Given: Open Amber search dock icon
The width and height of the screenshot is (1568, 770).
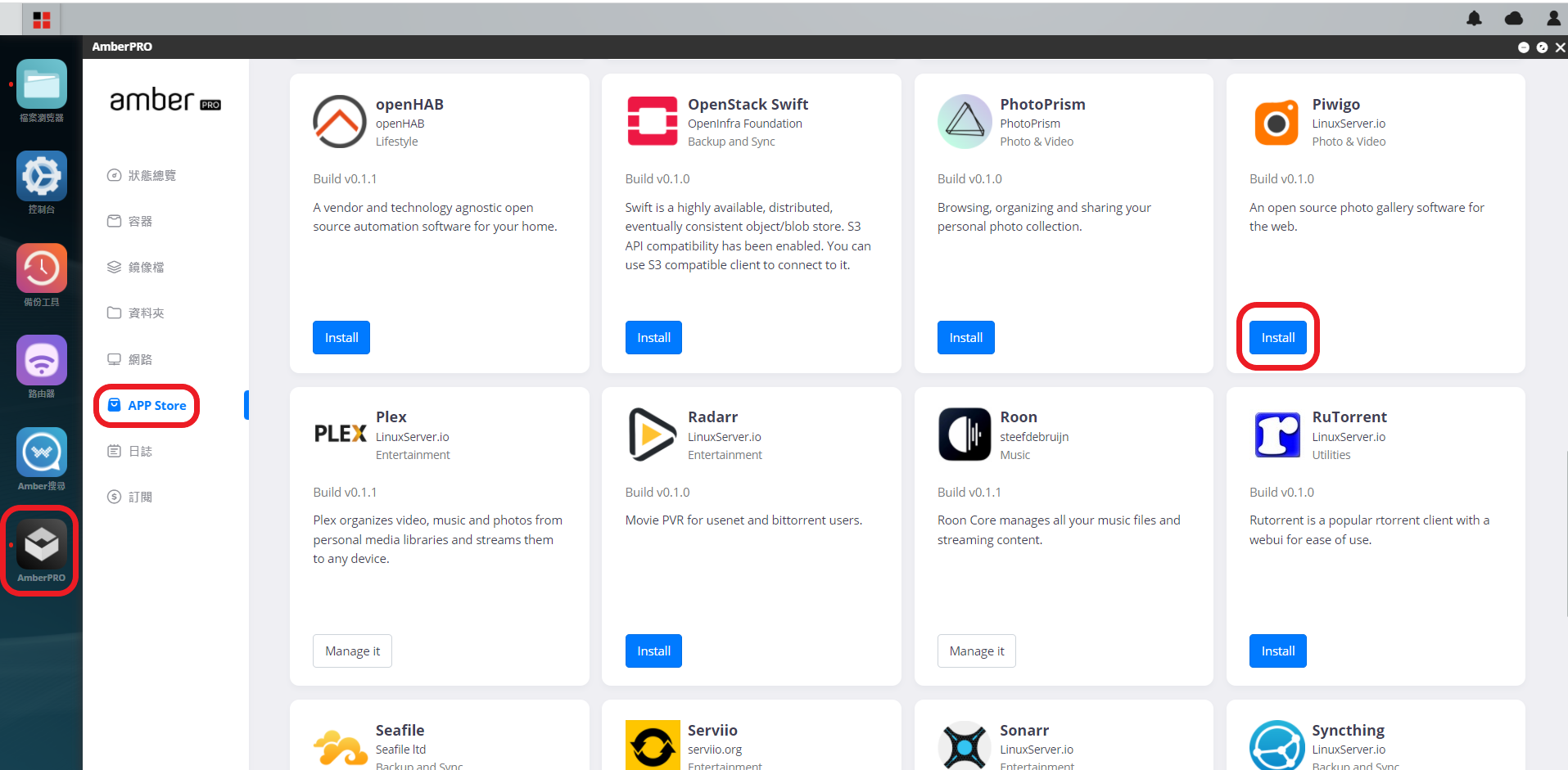Looking at the screenshot, I should (42, 452).
